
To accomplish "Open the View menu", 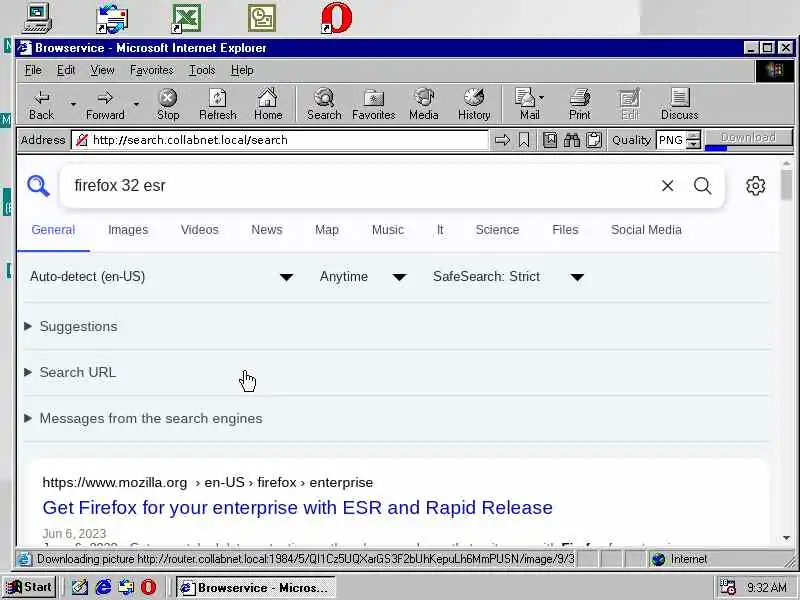I will tap(102, 70).
